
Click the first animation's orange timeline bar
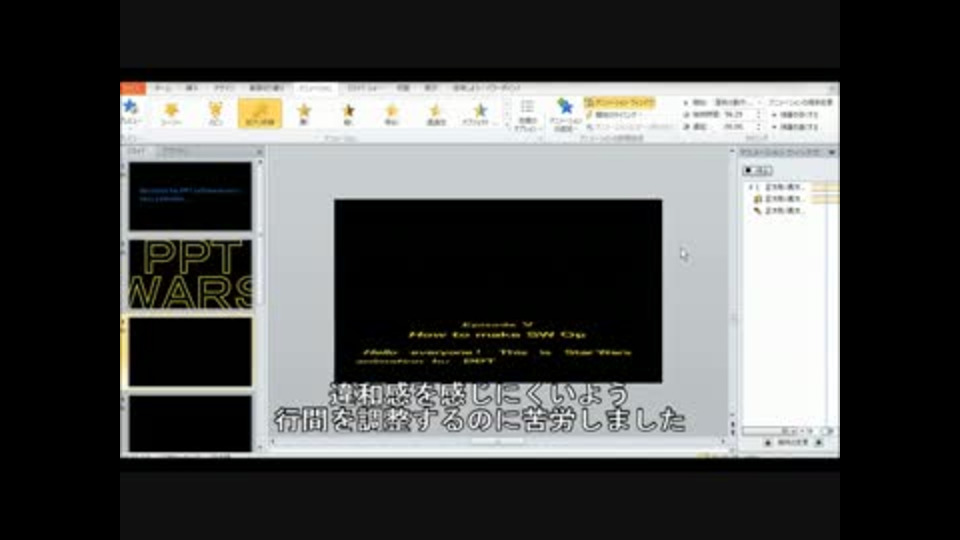tap(825, 187)
